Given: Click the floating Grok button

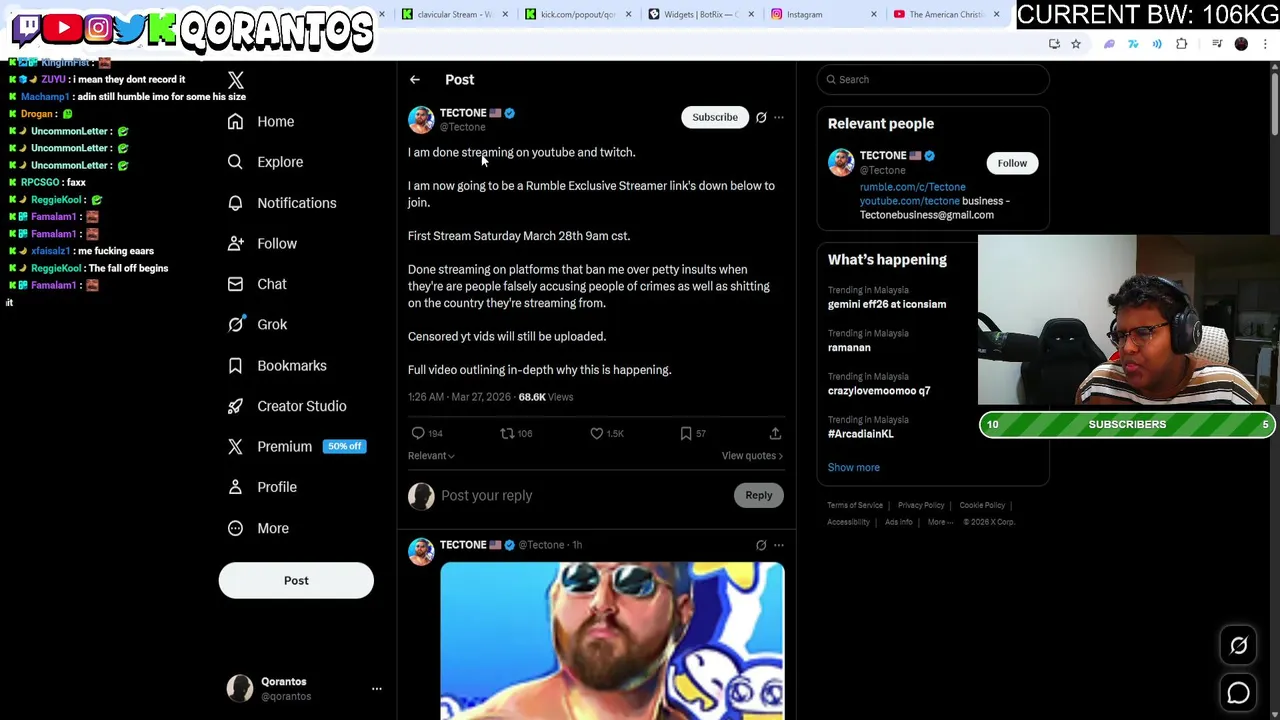Looking at the screenshot, I should pyautogui.click(x=1239, y=646).
